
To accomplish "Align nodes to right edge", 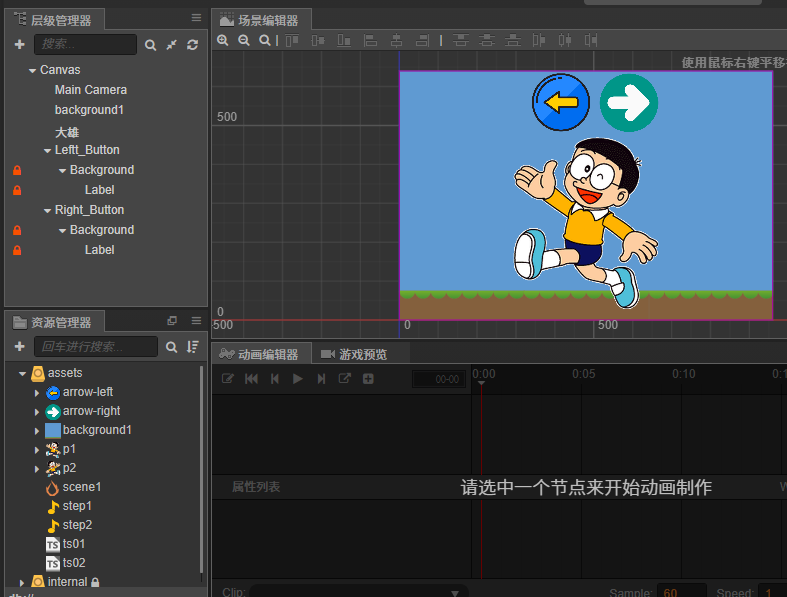I will point(423,41).
